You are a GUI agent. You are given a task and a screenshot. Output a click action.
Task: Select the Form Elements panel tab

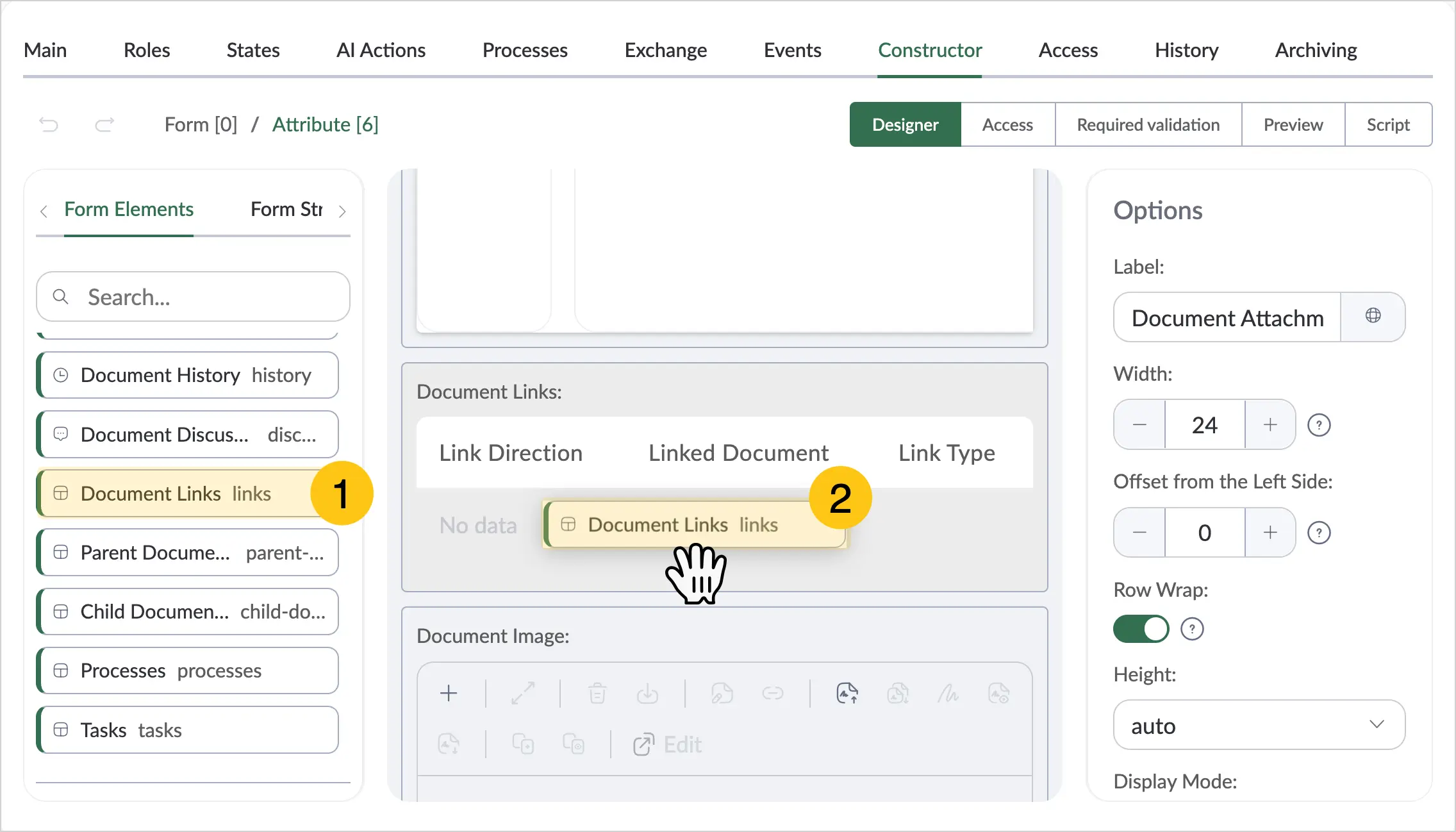click(x=129, y=209)
